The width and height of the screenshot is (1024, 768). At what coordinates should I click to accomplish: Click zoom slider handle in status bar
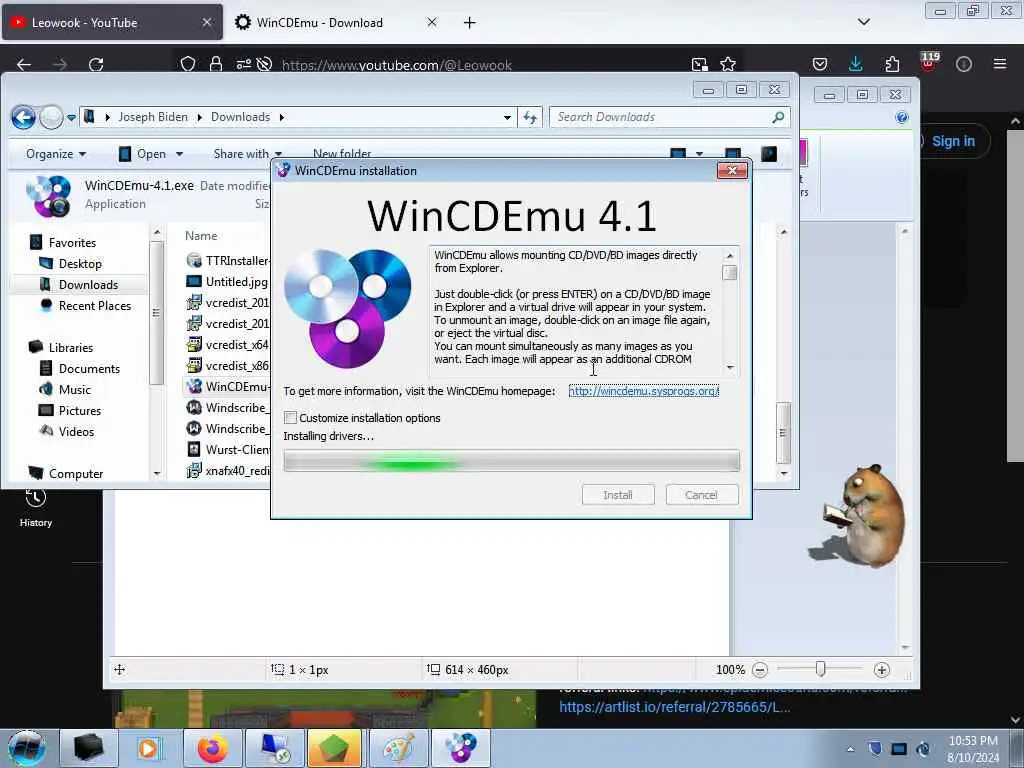click(820, 669)
